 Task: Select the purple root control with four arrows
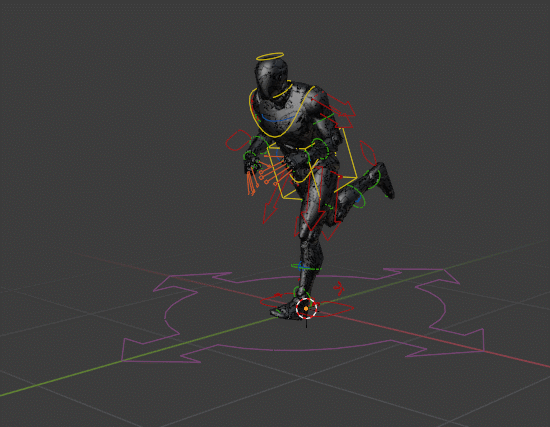click(303, 315)
